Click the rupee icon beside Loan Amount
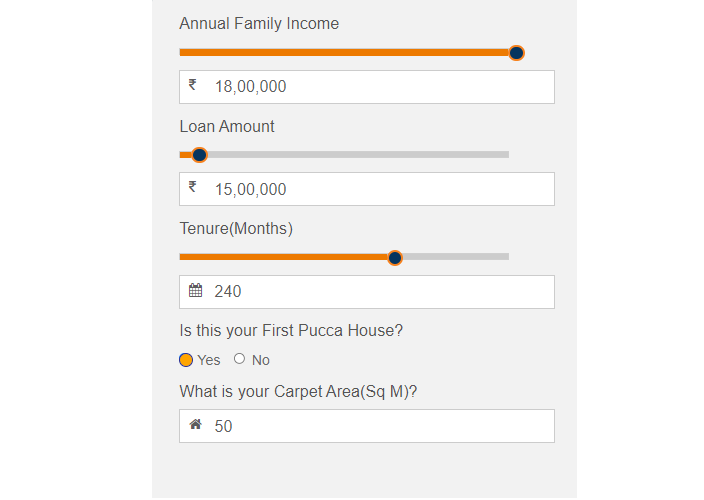704x500 pixels. 192,186
